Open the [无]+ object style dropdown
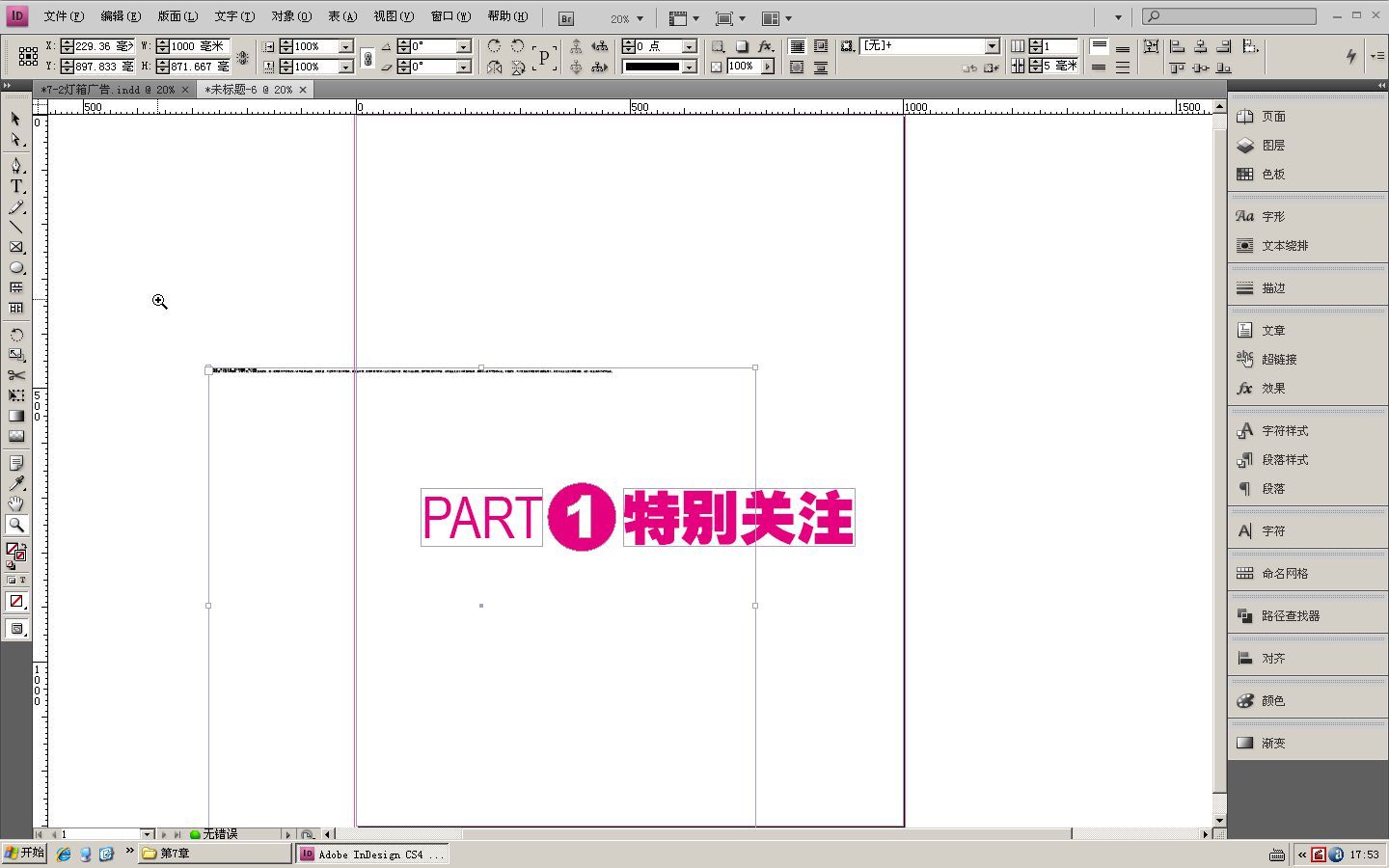The image size is (1389, 868). coord(992,45)
